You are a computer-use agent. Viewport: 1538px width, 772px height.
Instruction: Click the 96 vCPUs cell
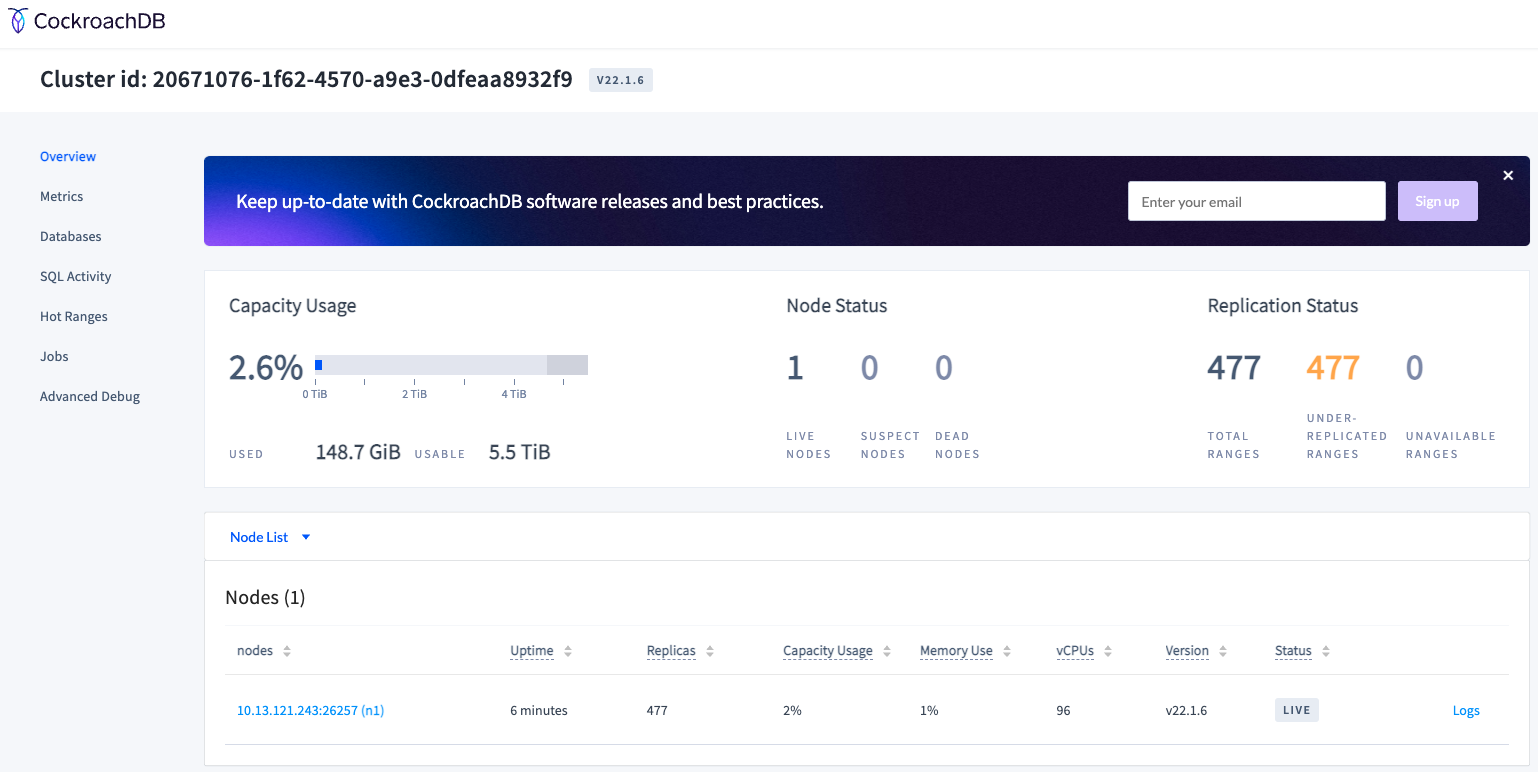pyautogui.click(x=1064, y=710)
